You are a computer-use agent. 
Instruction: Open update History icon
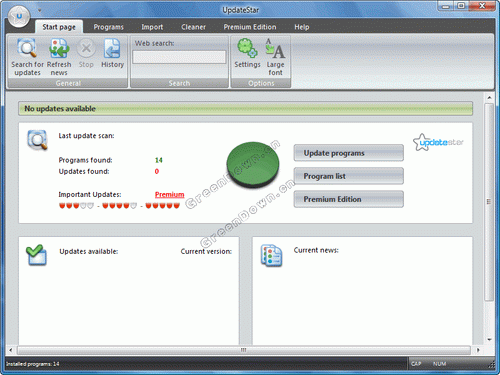pos(112,48)
